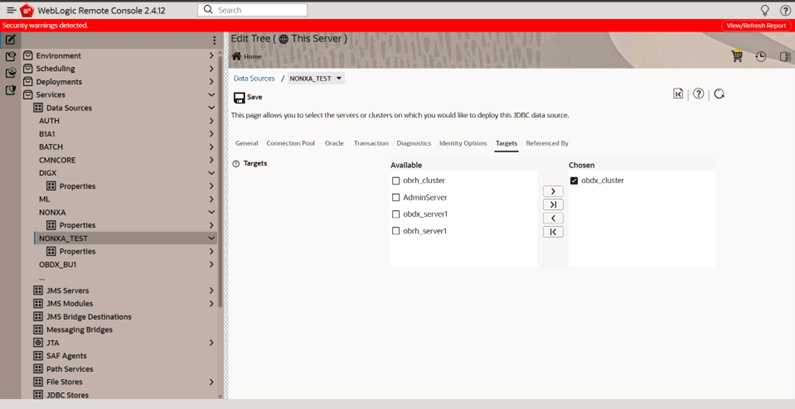Open the shopping cart icon
This screenshot has width=795, height=409.
[x=737, y=56]
